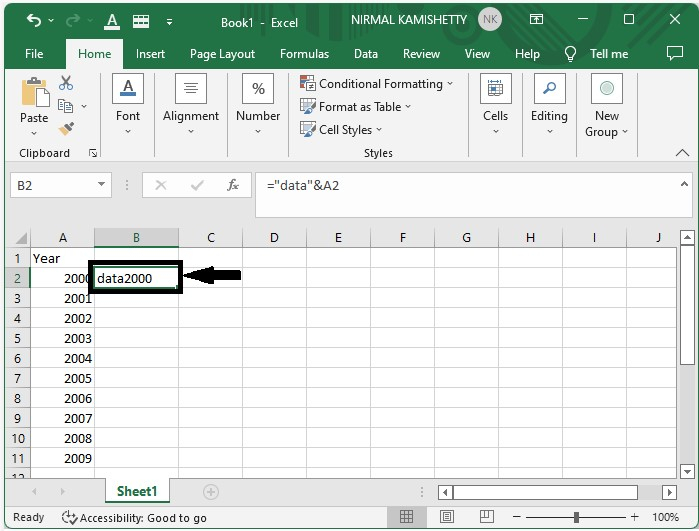This screenshot has height=531, width=699.
Task: Select column B header
Action: point(136,238)
